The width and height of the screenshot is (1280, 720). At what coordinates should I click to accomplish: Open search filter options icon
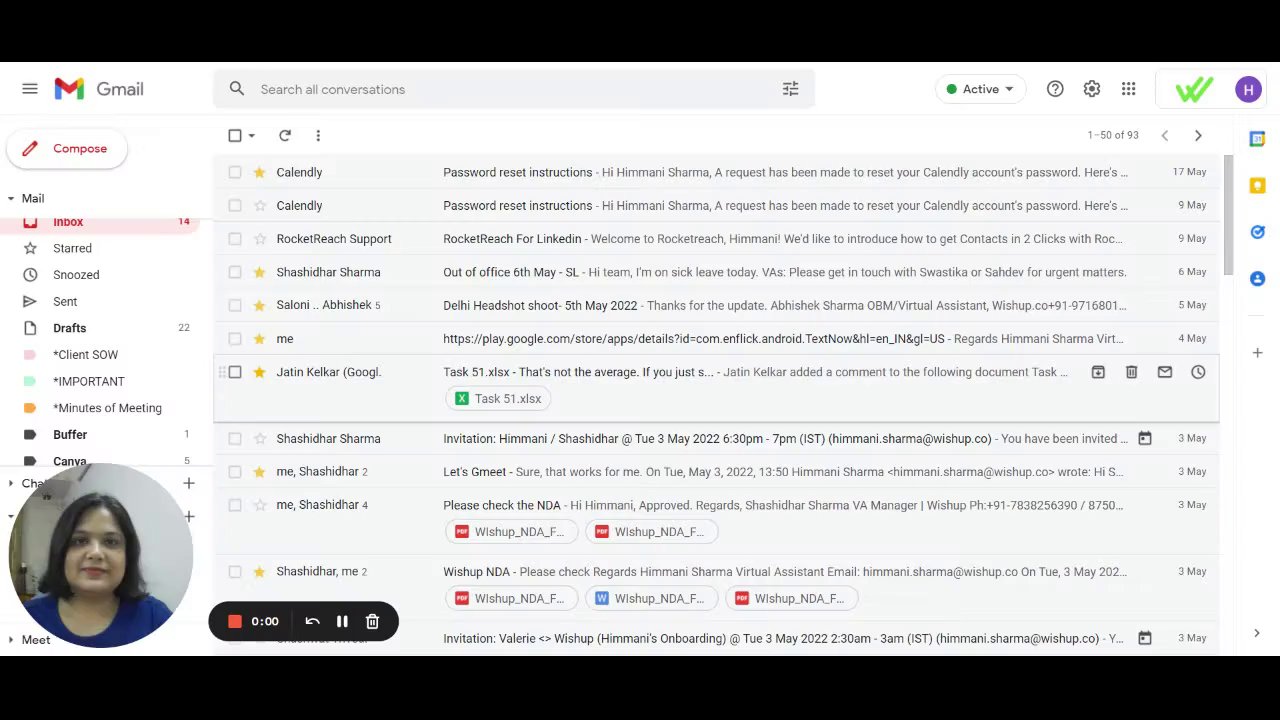[x=790, y=89]
